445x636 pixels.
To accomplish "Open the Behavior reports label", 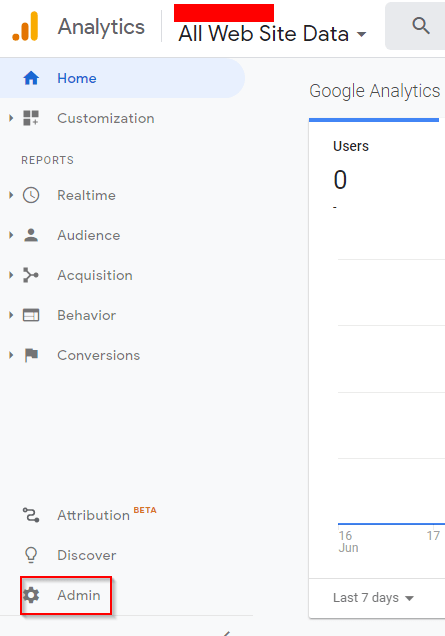I will pyautogui.click(x=86, y=315).
